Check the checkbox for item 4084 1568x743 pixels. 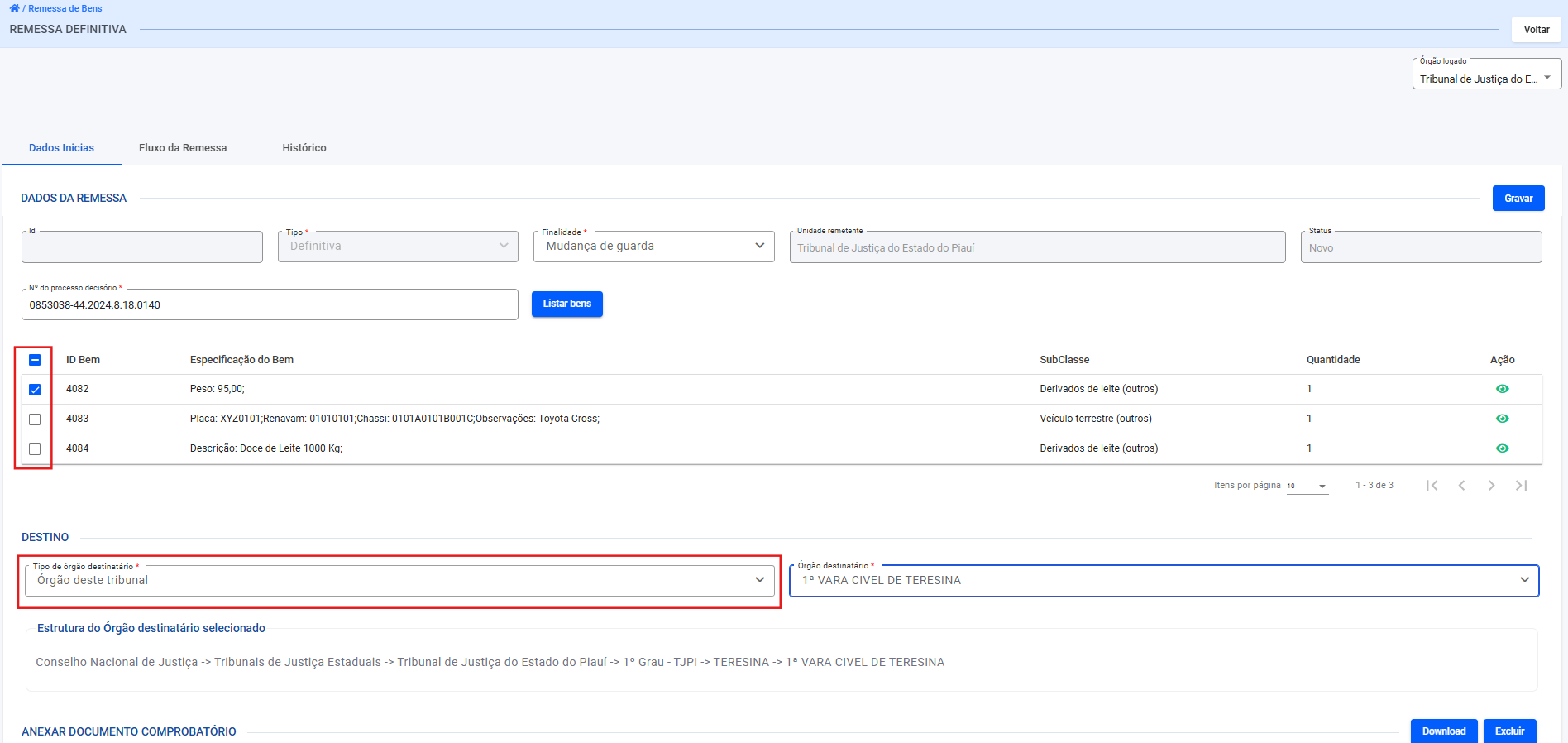35,449
